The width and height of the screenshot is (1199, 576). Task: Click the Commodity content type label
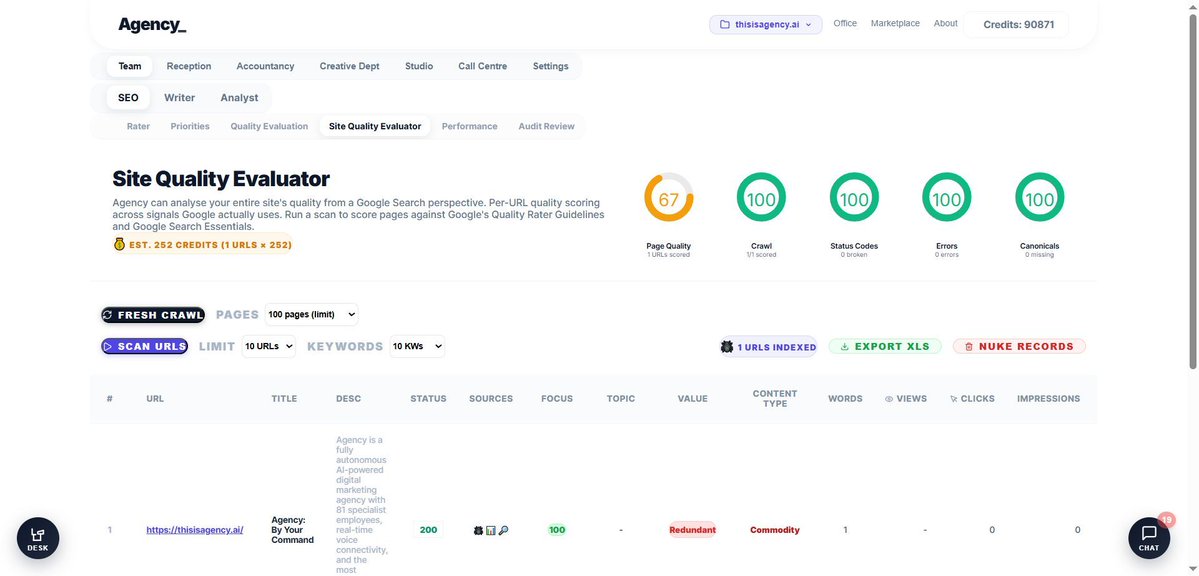(x=775, y=530)
